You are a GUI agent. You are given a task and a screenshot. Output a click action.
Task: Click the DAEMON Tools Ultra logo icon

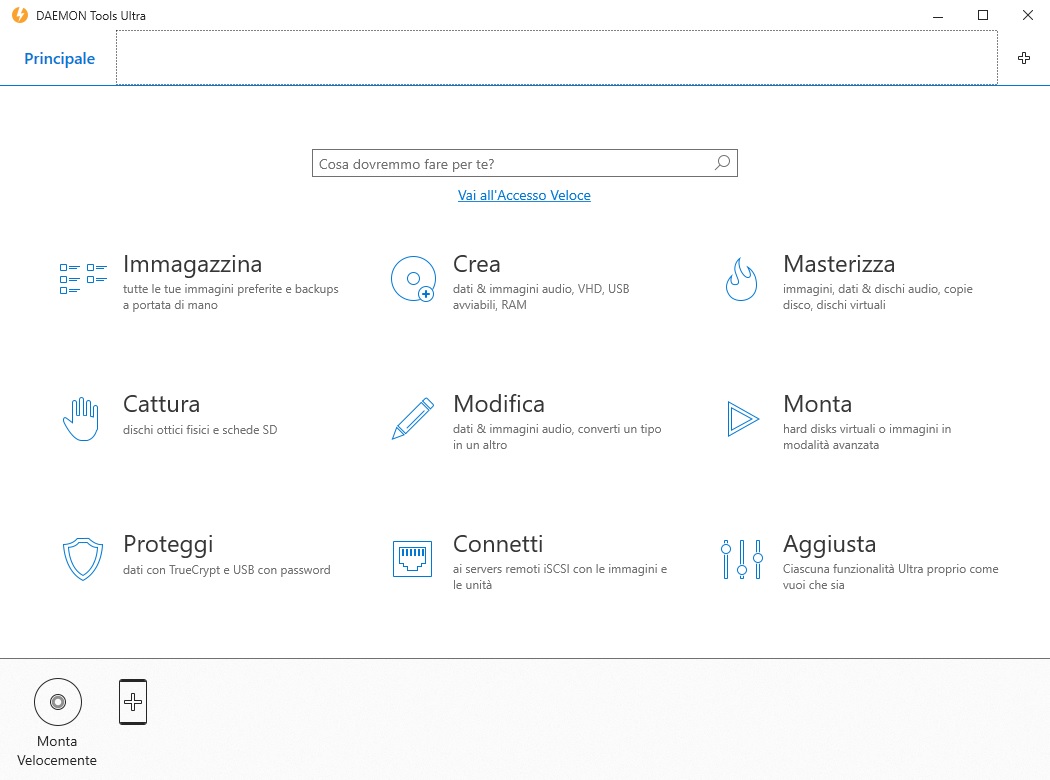click(19, 15)
